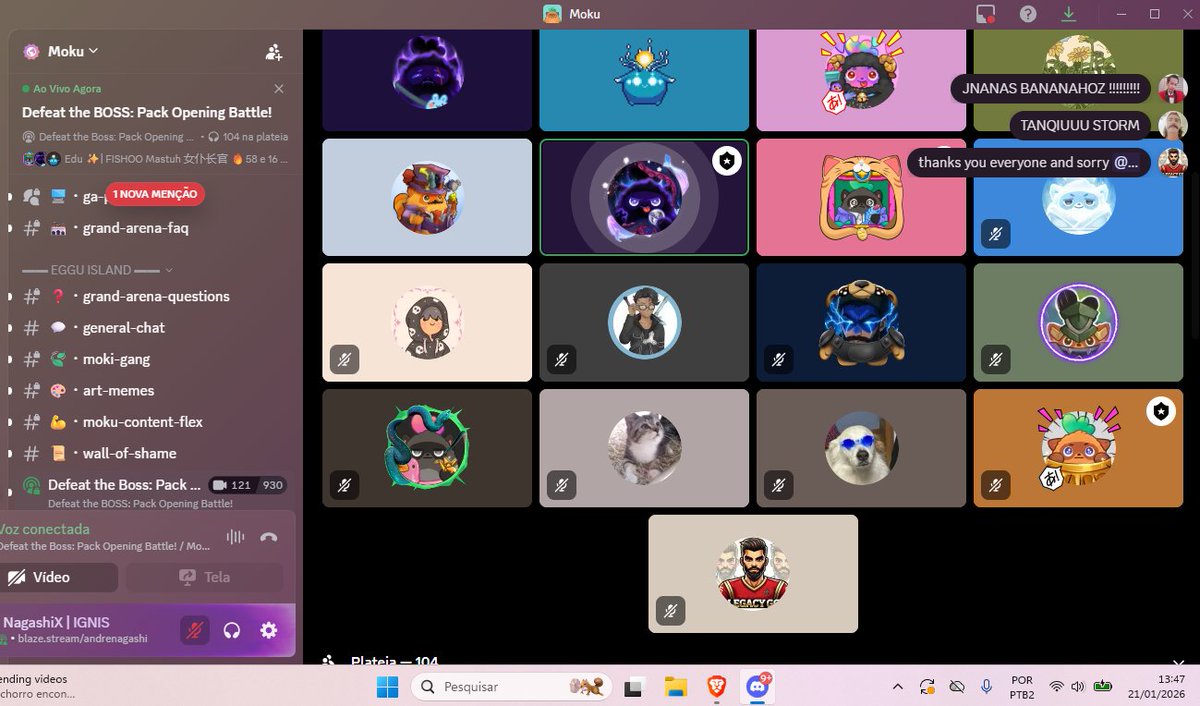Click the JNANAS BANANAHOZ chat bubble

click(x=1050, y=88)
